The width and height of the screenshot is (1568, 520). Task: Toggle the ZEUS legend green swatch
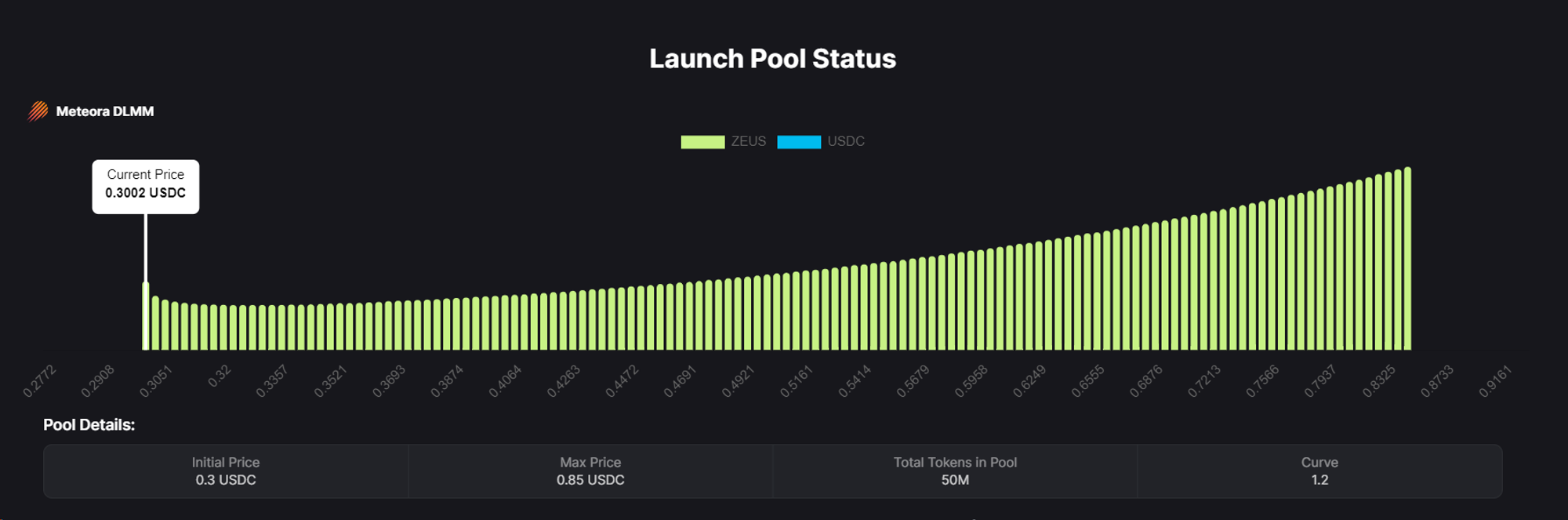tap(702, 142)
